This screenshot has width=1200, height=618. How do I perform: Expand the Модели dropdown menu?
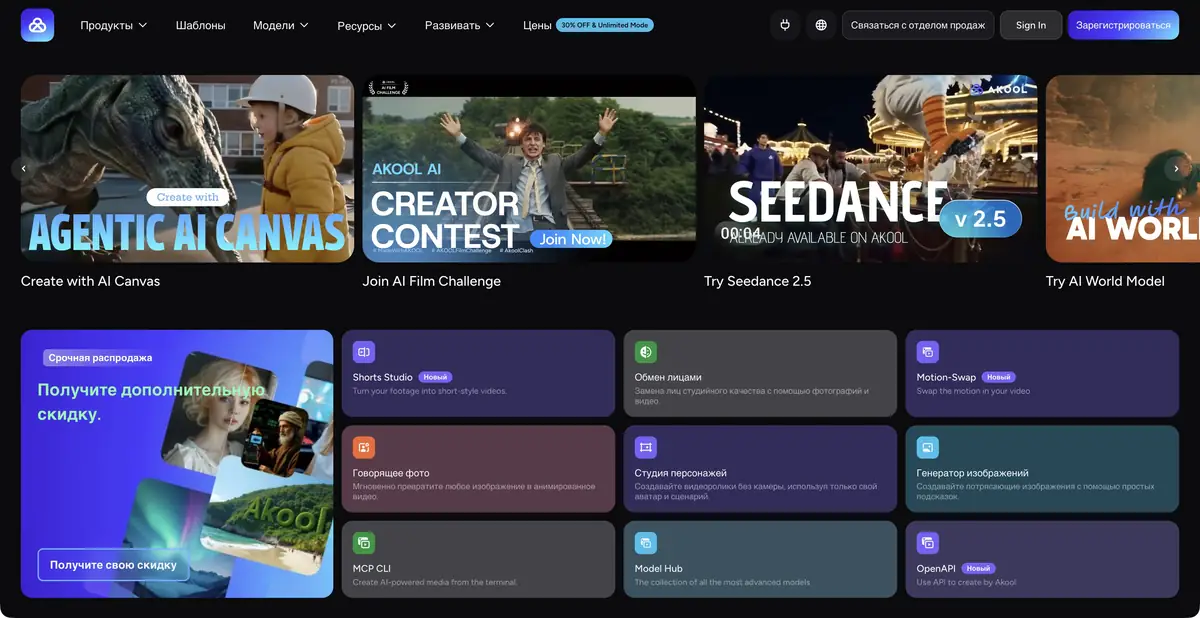281,25
